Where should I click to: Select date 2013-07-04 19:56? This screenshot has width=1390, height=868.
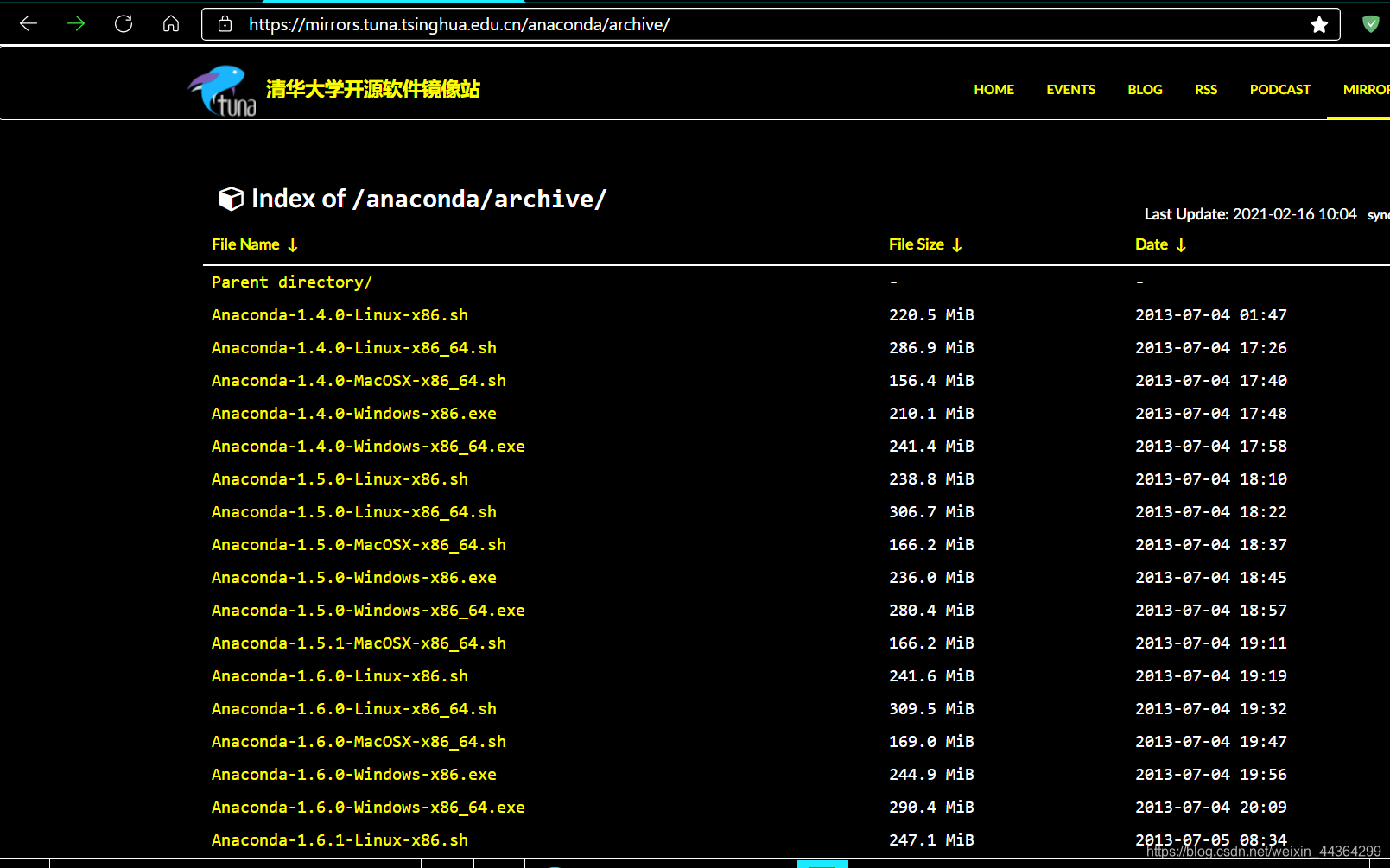(1211, 775)
